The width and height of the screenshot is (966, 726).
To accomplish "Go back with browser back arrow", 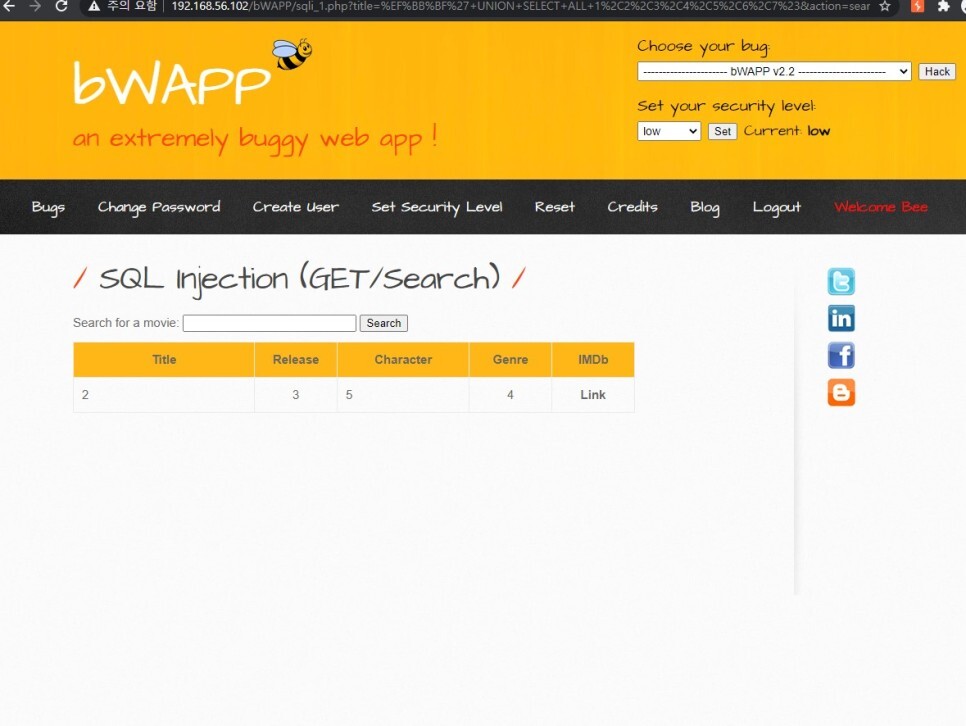I will [9, 7].
